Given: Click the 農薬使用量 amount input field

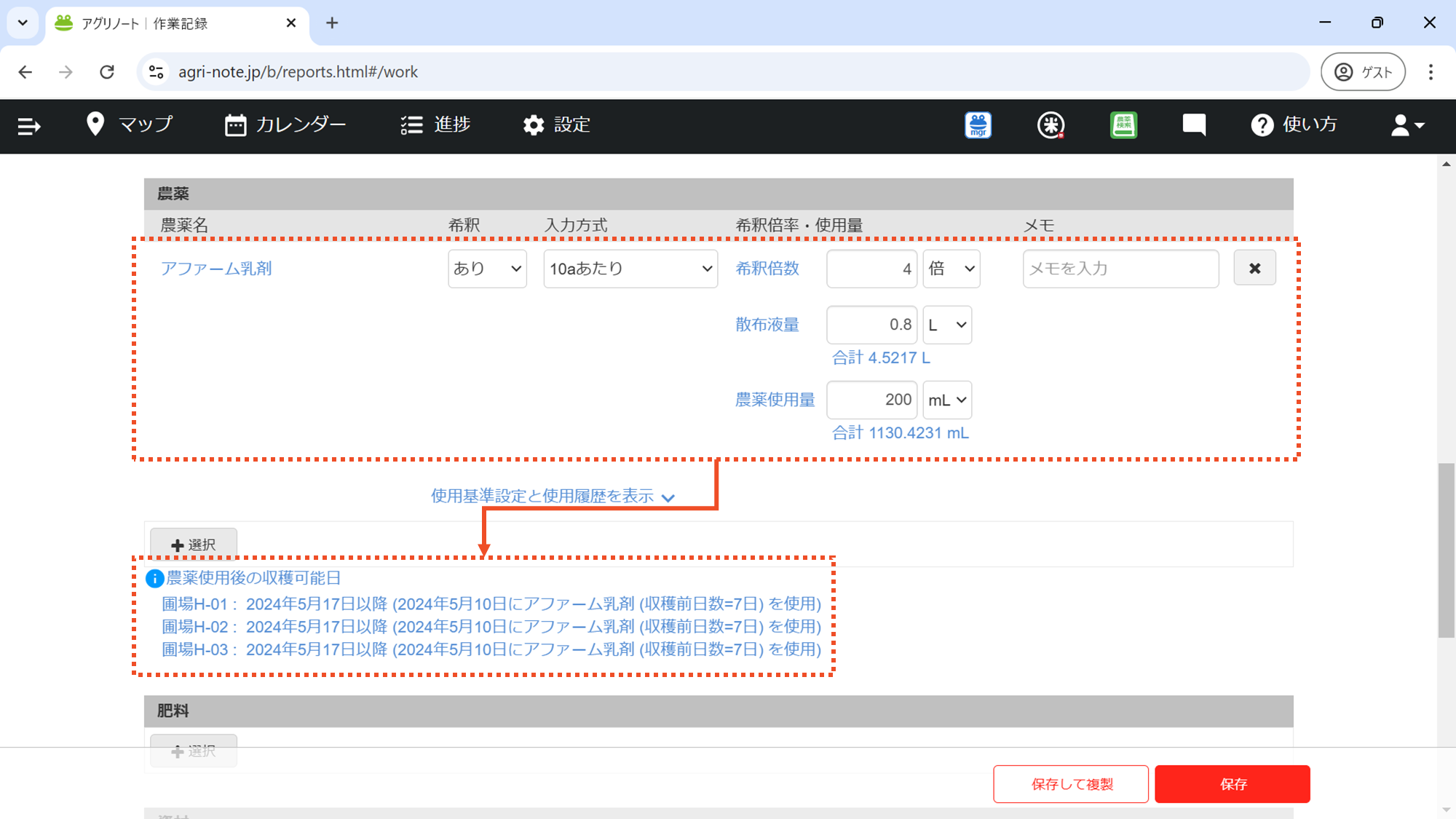Looking at the screenshot, I should [871, 400].
